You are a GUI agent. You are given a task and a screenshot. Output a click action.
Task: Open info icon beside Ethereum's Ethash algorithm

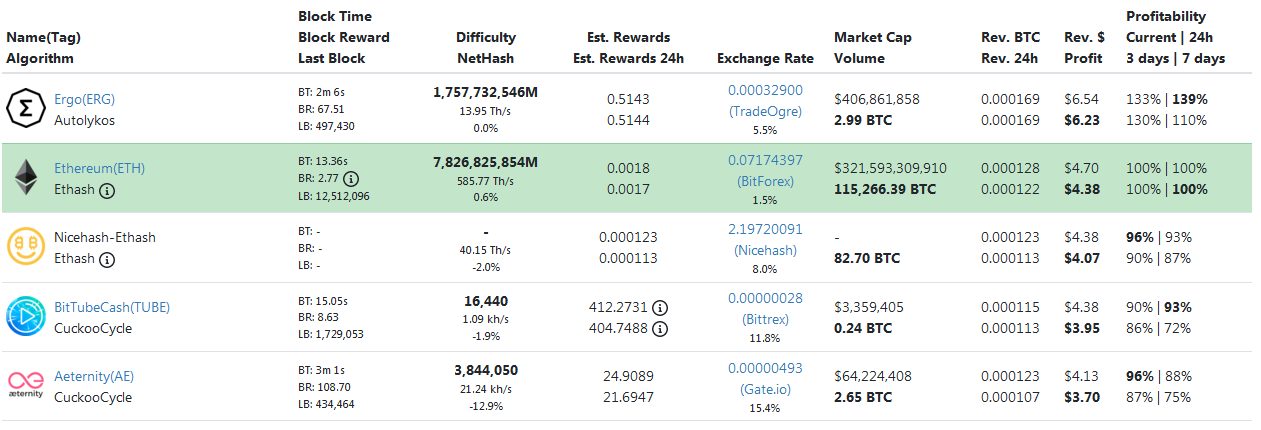[107, 189]
